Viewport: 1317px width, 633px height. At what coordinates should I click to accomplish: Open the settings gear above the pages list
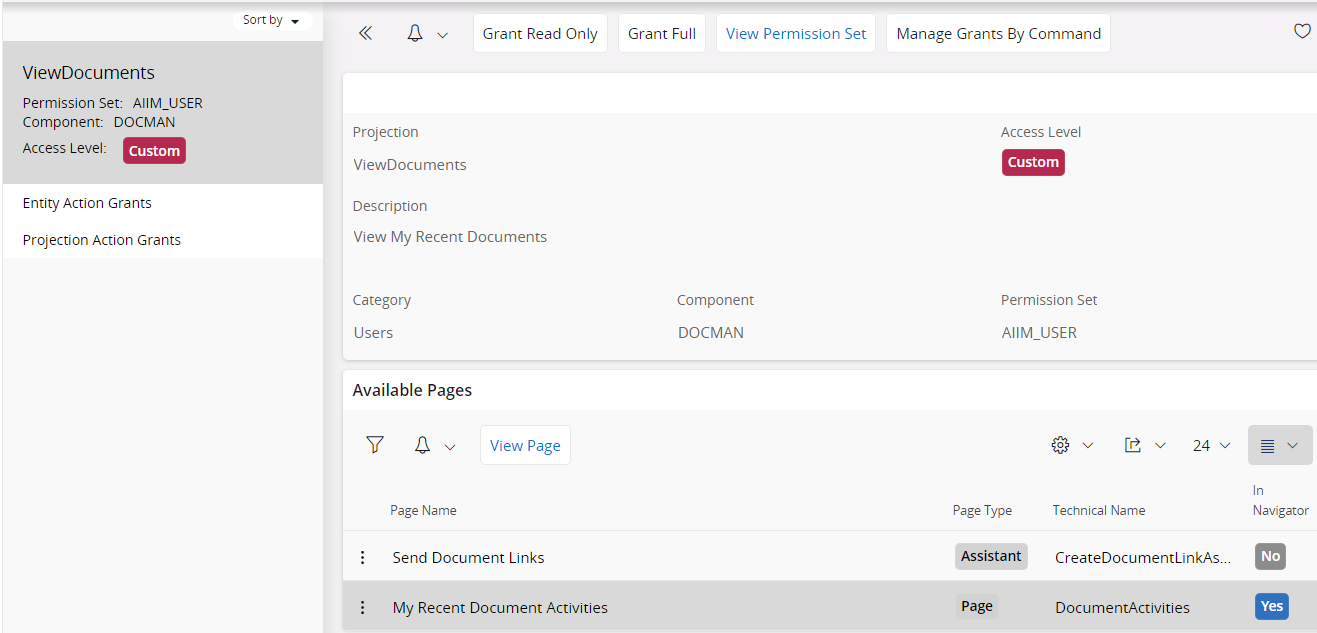pos(1060,444)
